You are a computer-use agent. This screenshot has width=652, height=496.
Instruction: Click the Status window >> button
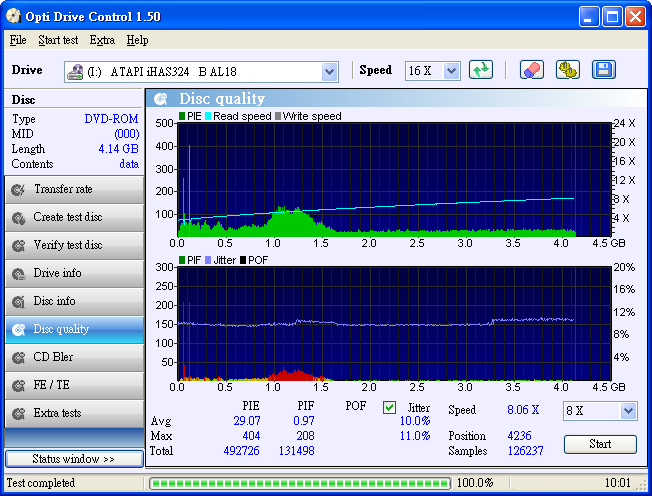point(73,459)
